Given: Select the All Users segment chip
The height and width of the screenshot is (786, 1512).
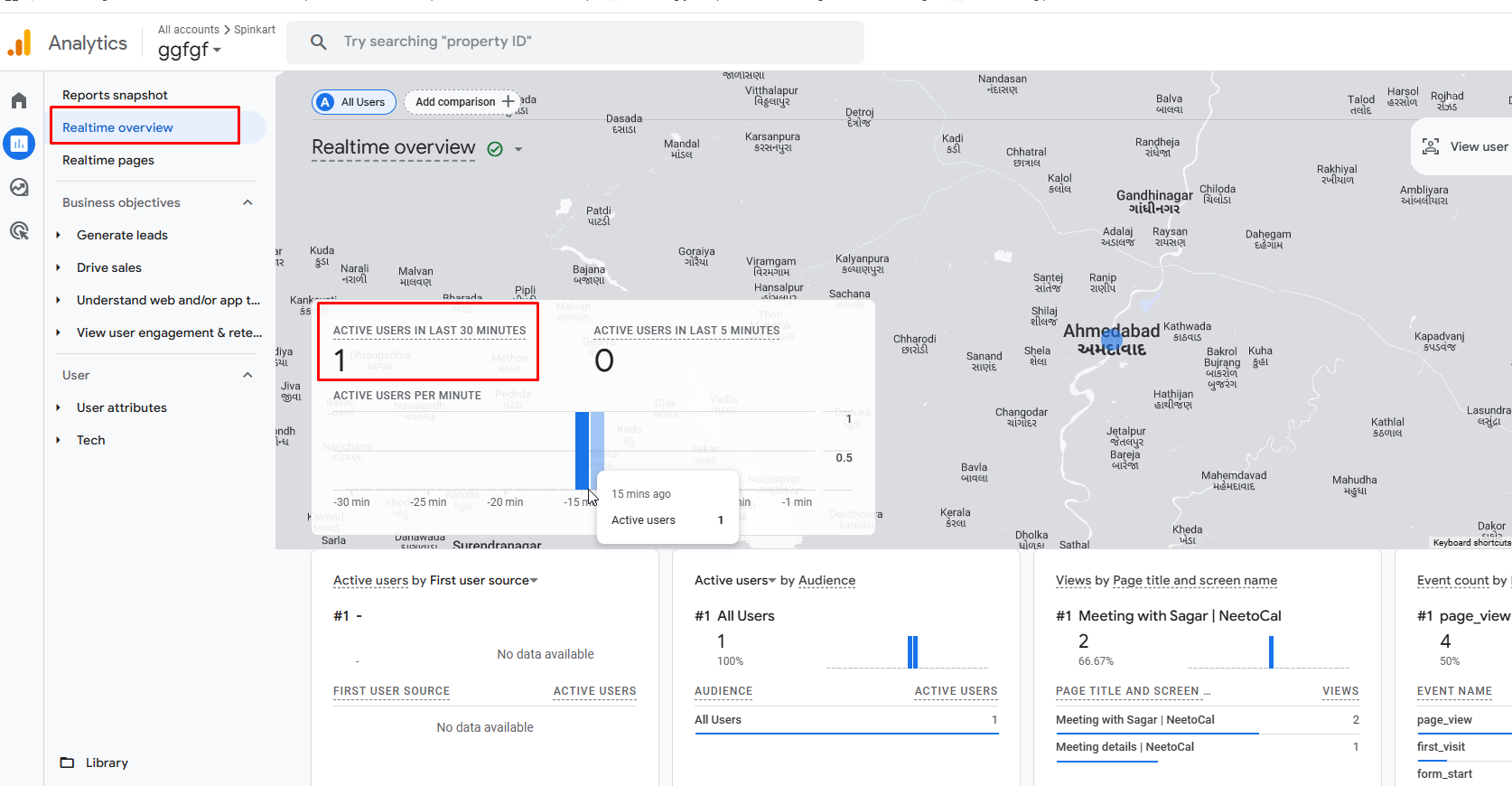Looking at the screenshot, I should point(354,102).
